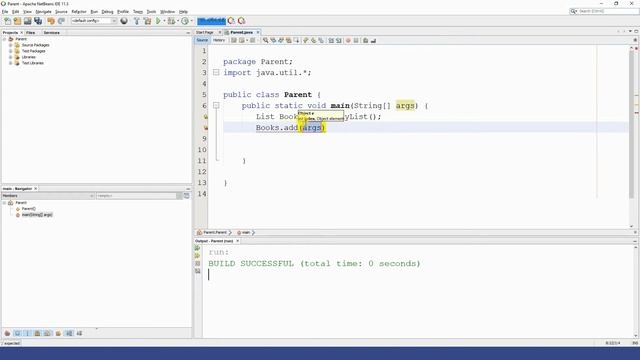Image resolution: width=640 pixels, height=360 pixels.
Task: Open the Window menu
Action: click(167, 12)
